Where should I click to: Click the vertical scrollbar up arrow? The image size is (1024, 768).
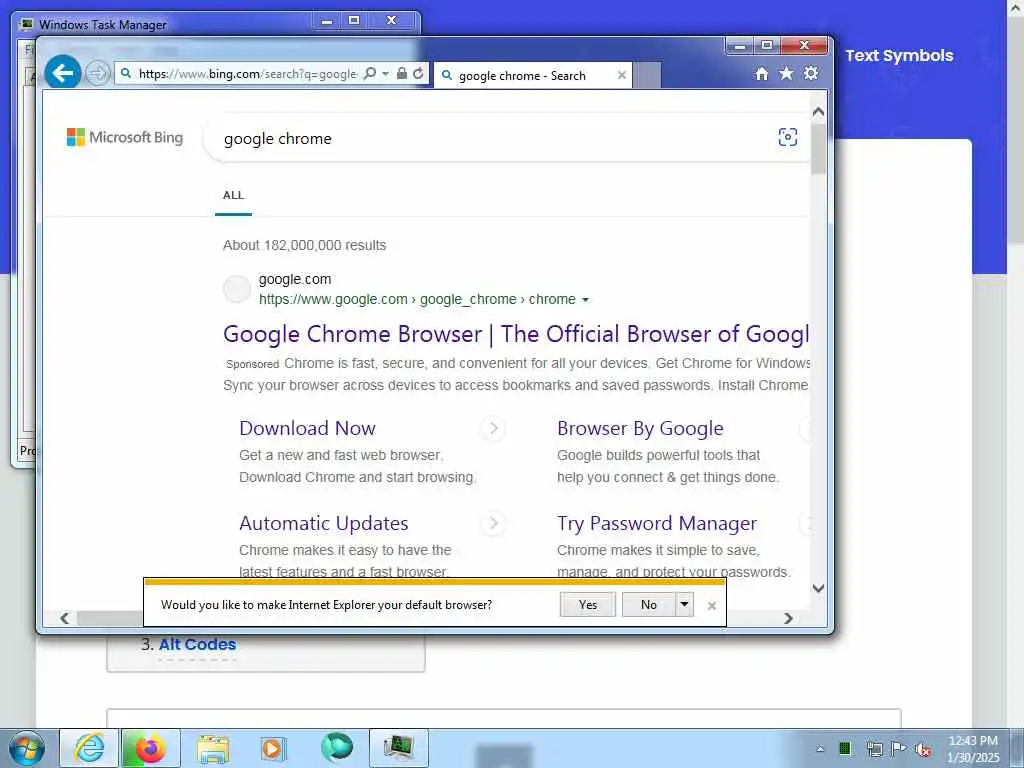818,112
